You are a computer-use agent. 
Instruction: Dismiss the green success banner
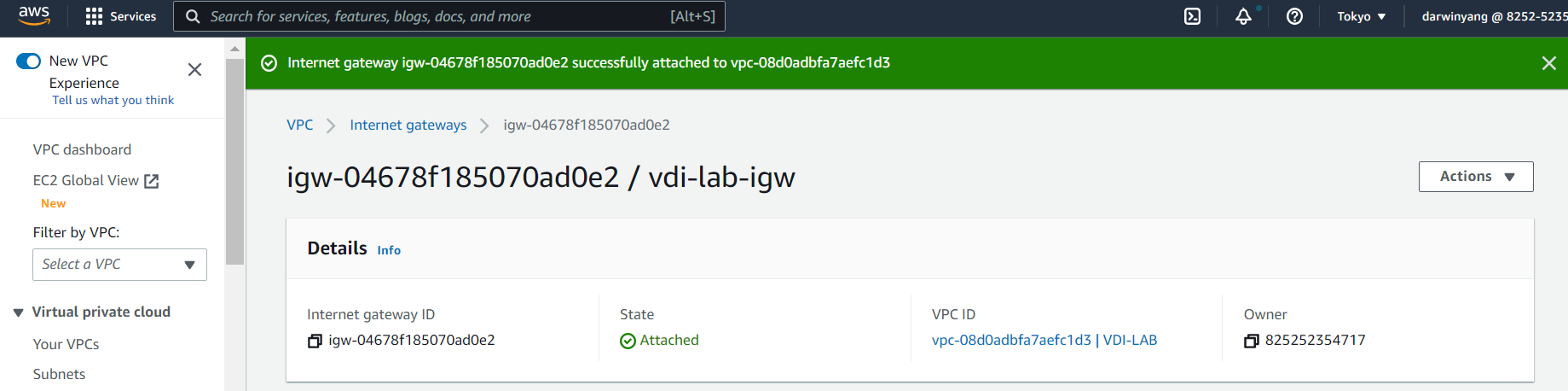[x=1548, y=63]
